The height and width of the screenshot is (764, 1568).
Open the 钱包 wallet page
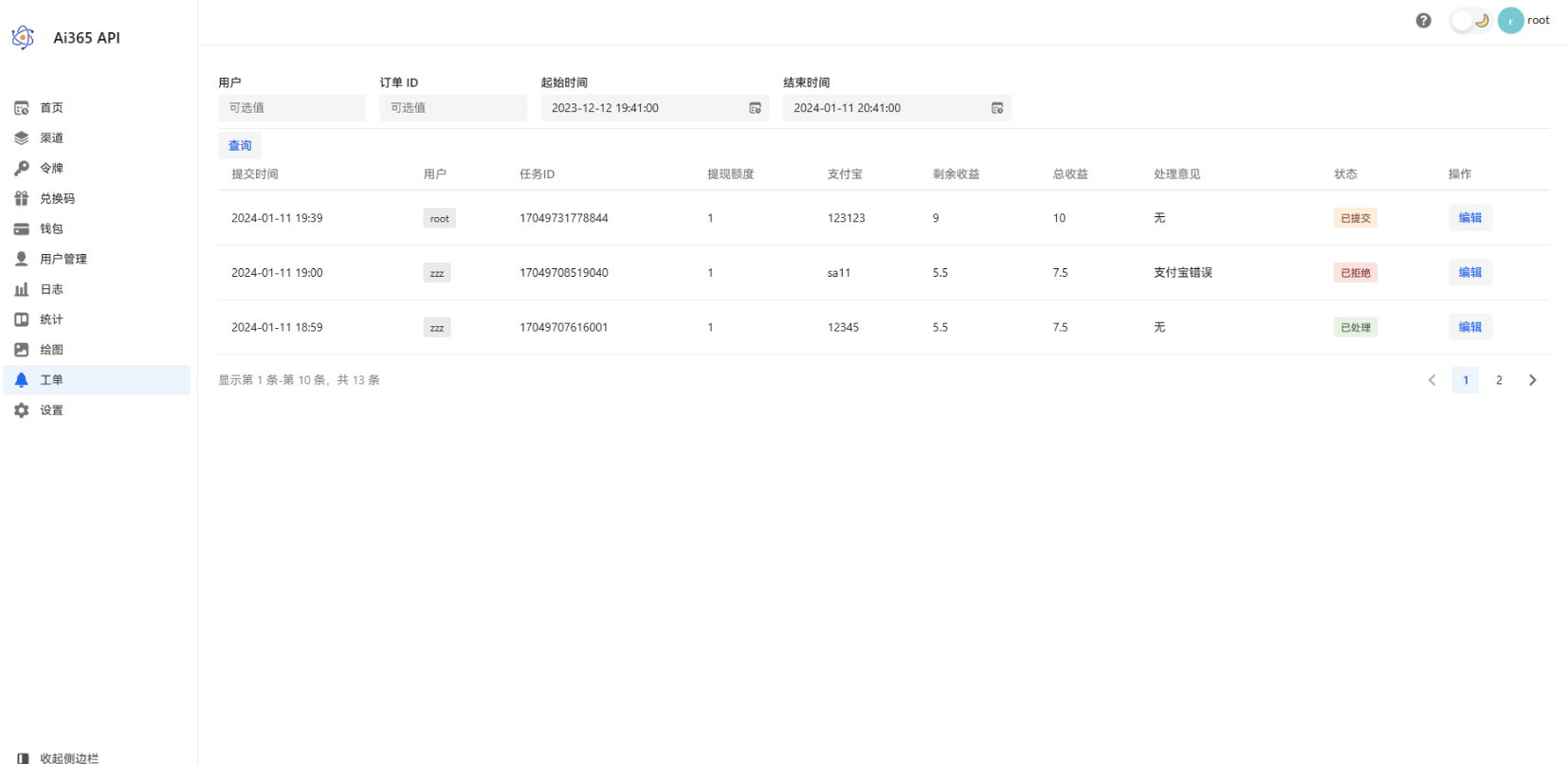point(51,229)
